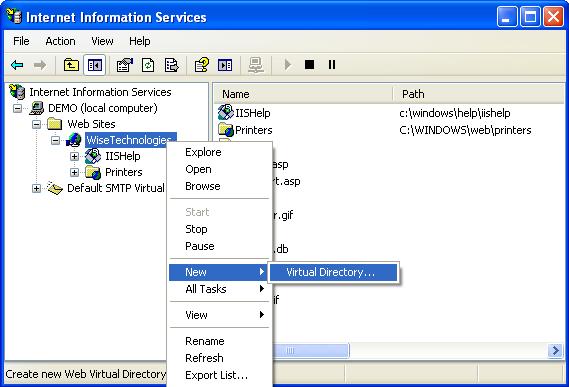Viewport: 569px width, 387px height.
Task: Collapse the WiseTechnologies site node
Action: [x=55, y=140]
